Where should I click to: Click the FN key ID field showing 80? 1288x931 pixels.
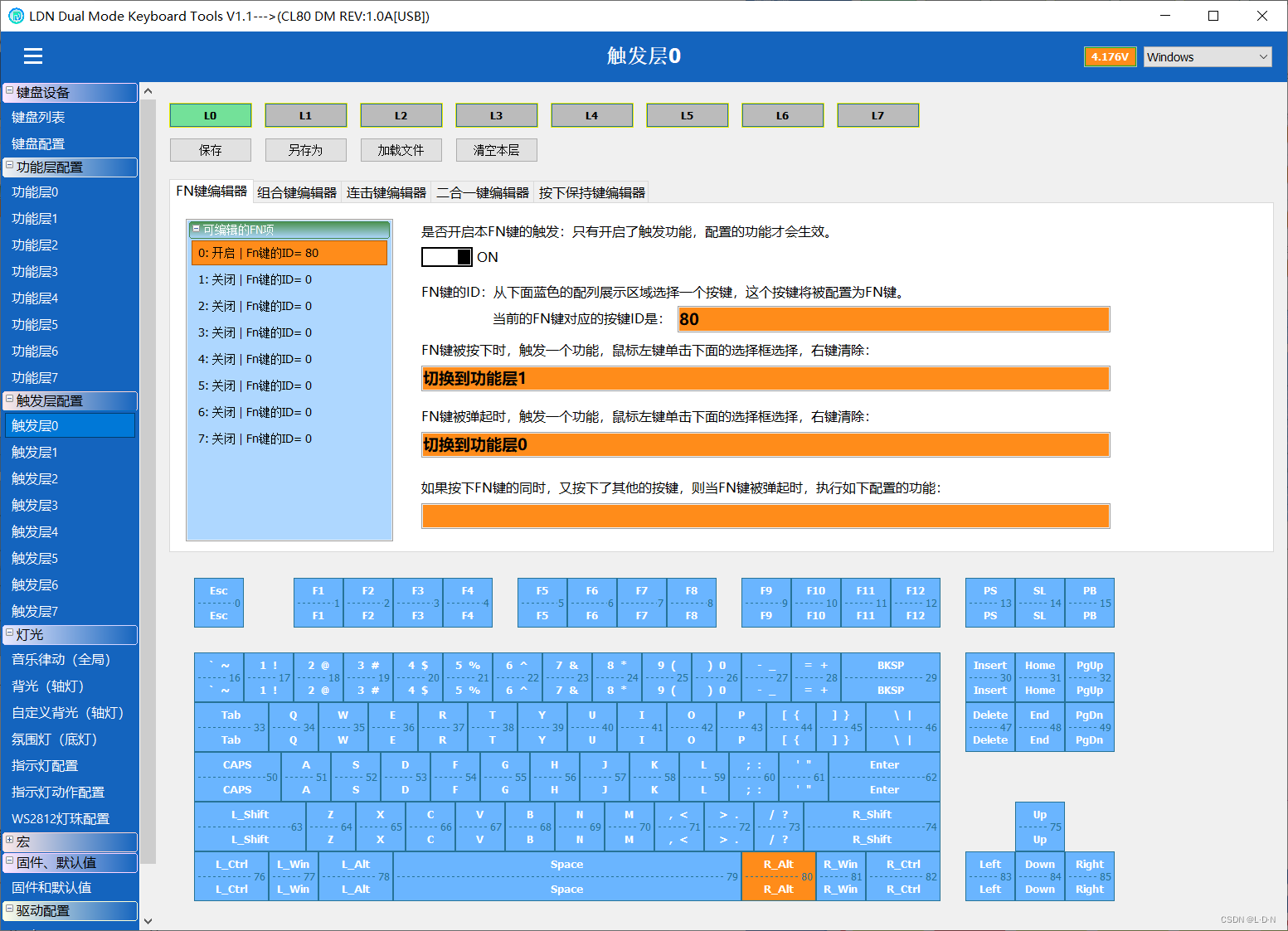894,319
